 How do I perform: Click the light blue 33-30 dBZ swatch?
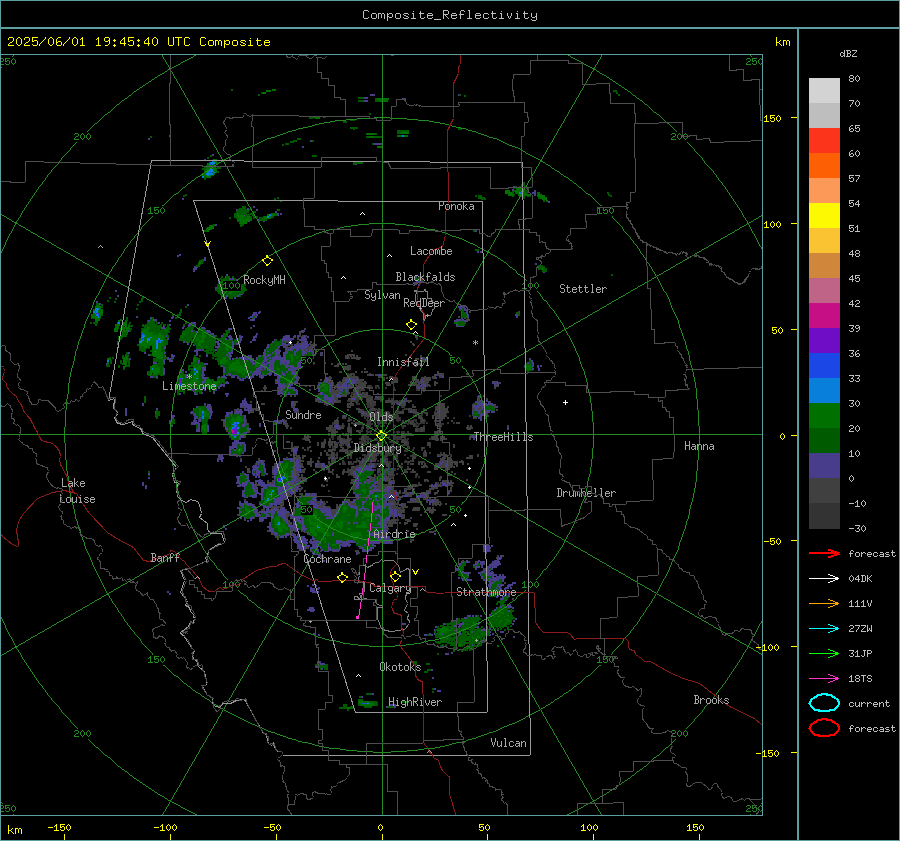click(x=824, y=390)
